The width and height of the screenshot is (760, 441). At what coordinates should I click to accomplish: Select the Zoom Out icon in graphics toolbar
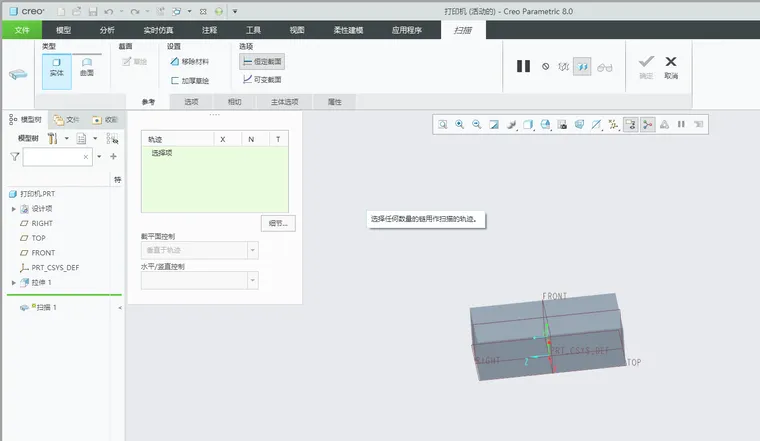(x=476, y=125)
